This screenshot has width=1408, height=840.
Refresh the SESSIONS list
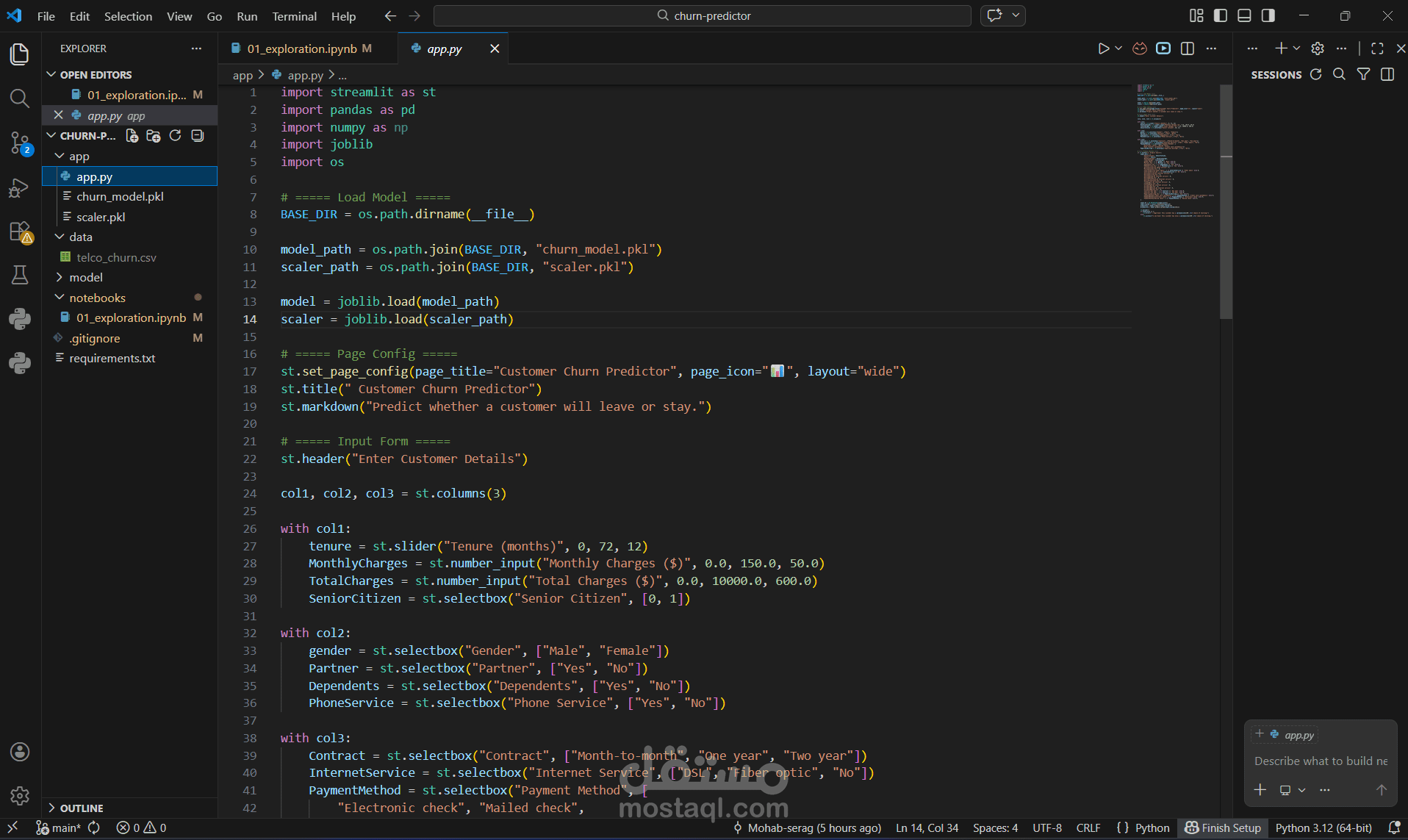coord(1315,74)
